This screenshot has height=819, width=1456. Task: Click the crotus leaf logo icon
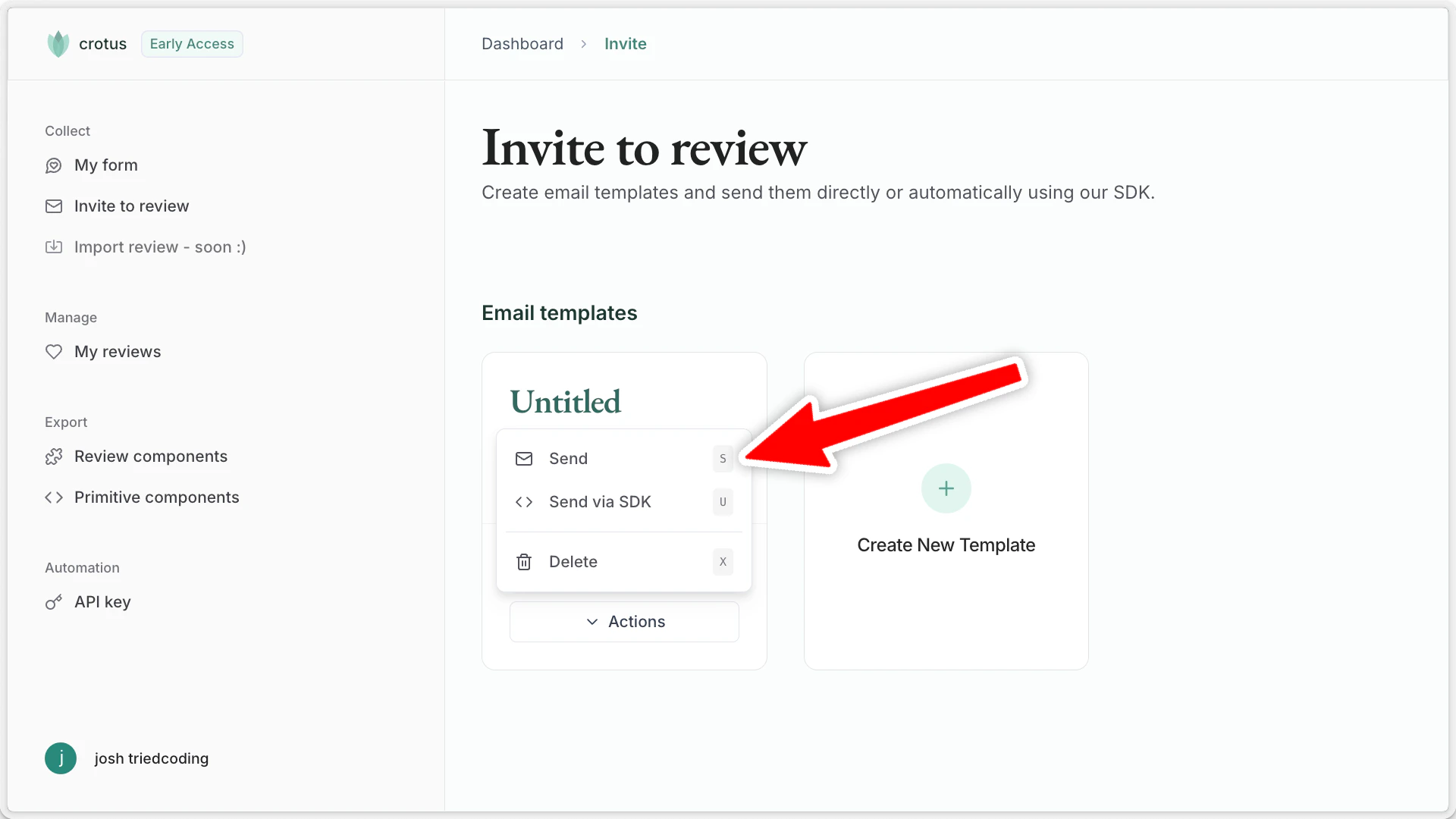click(58, 44)
